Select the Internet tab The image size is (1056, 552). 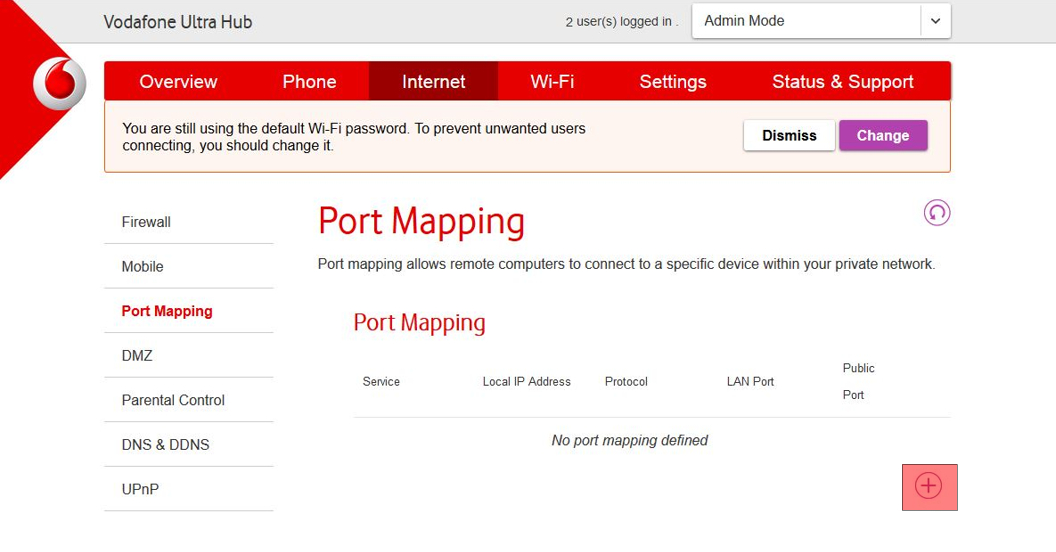pyautogui.click(x=433, y=82)
